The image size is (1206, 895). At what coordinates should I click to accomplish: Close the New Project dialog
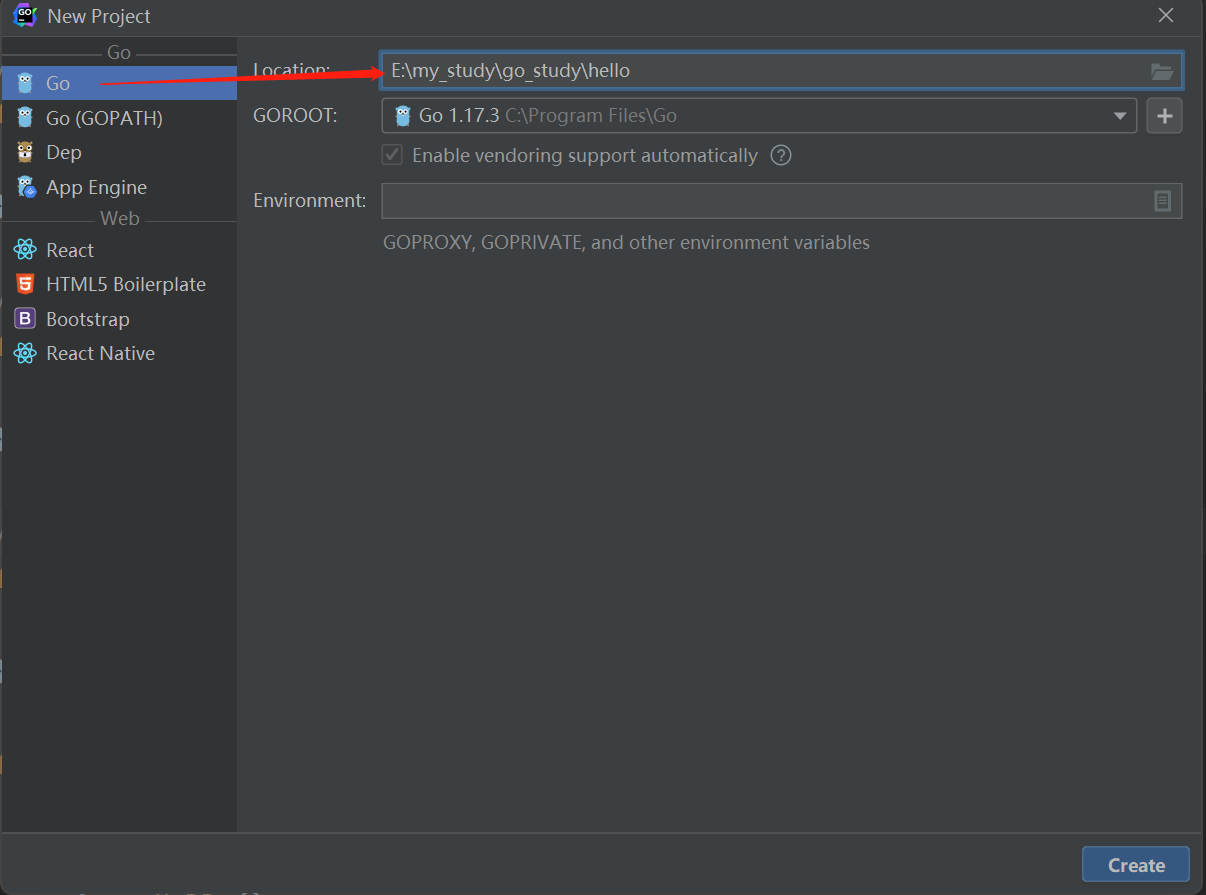1166,15
